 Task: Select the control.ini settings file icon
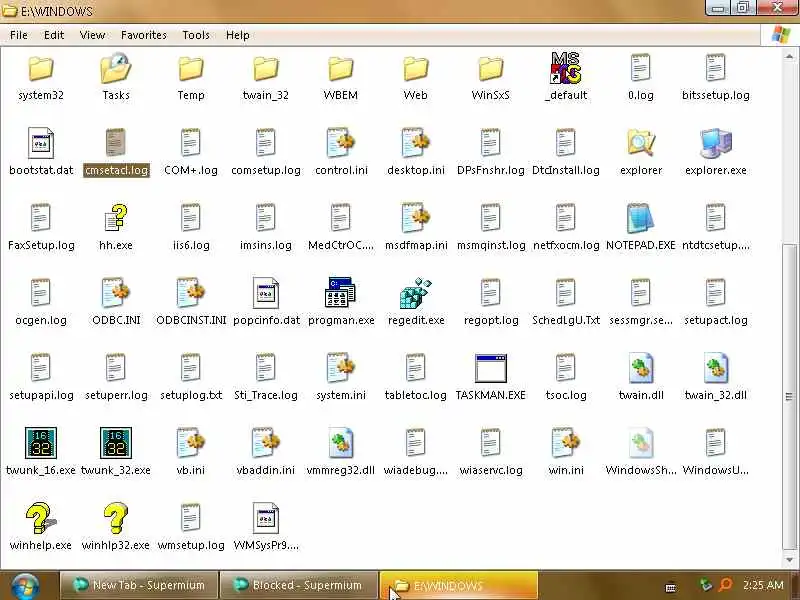tap(341, 143)
